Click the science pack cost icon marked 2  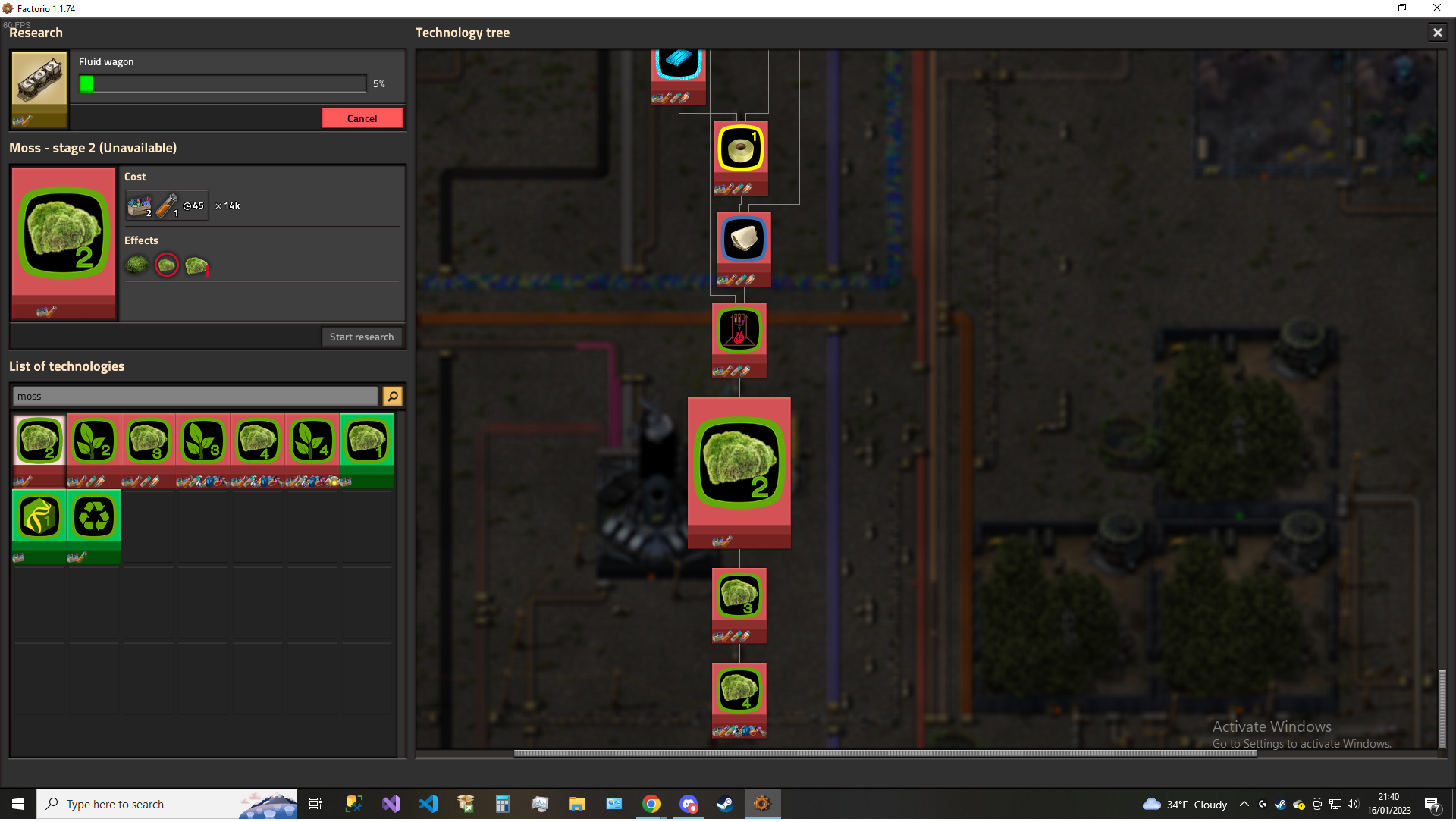click(140, 206)
